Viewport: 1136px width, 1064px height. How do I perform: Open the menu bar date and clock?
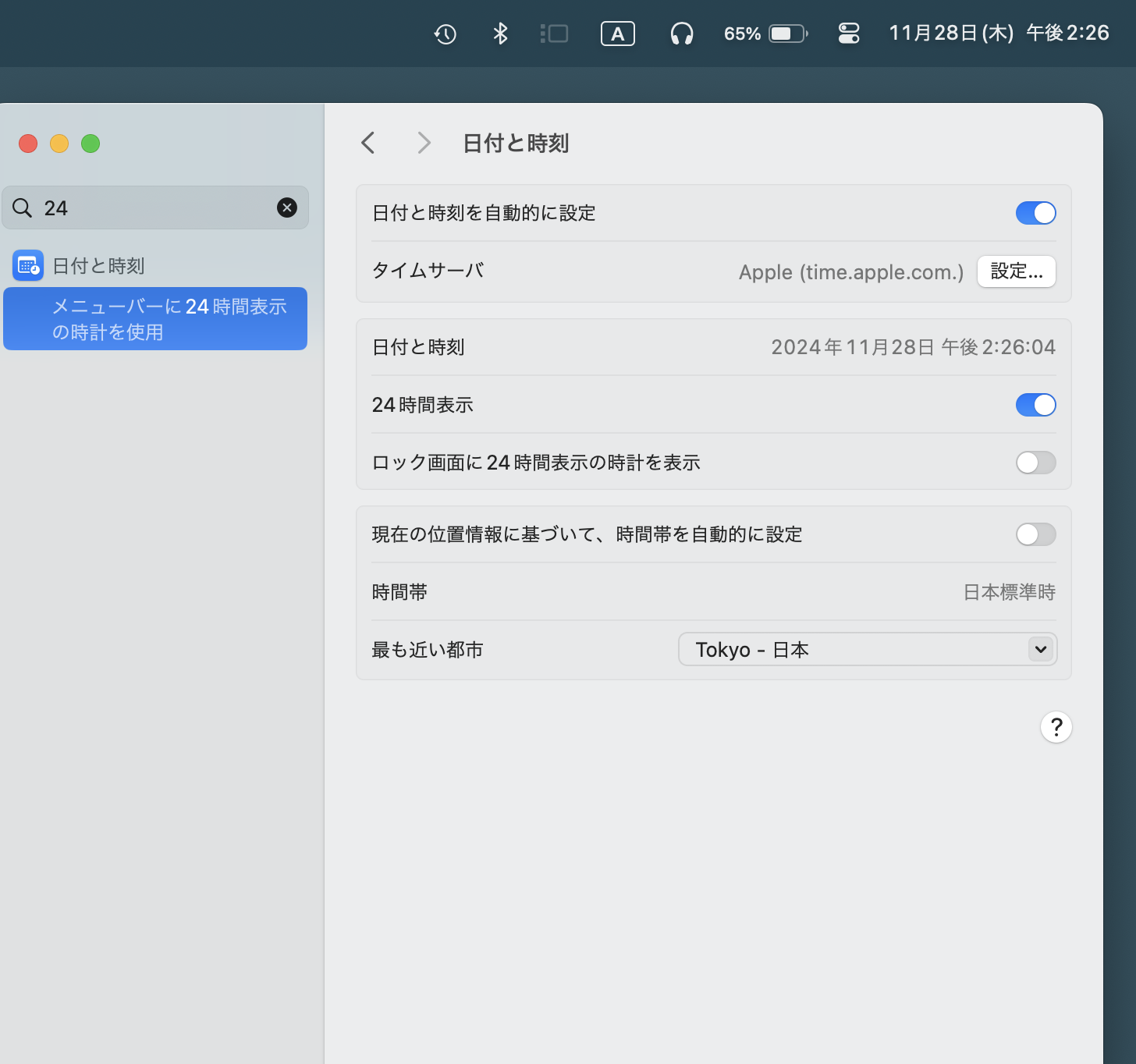[999, 33]
